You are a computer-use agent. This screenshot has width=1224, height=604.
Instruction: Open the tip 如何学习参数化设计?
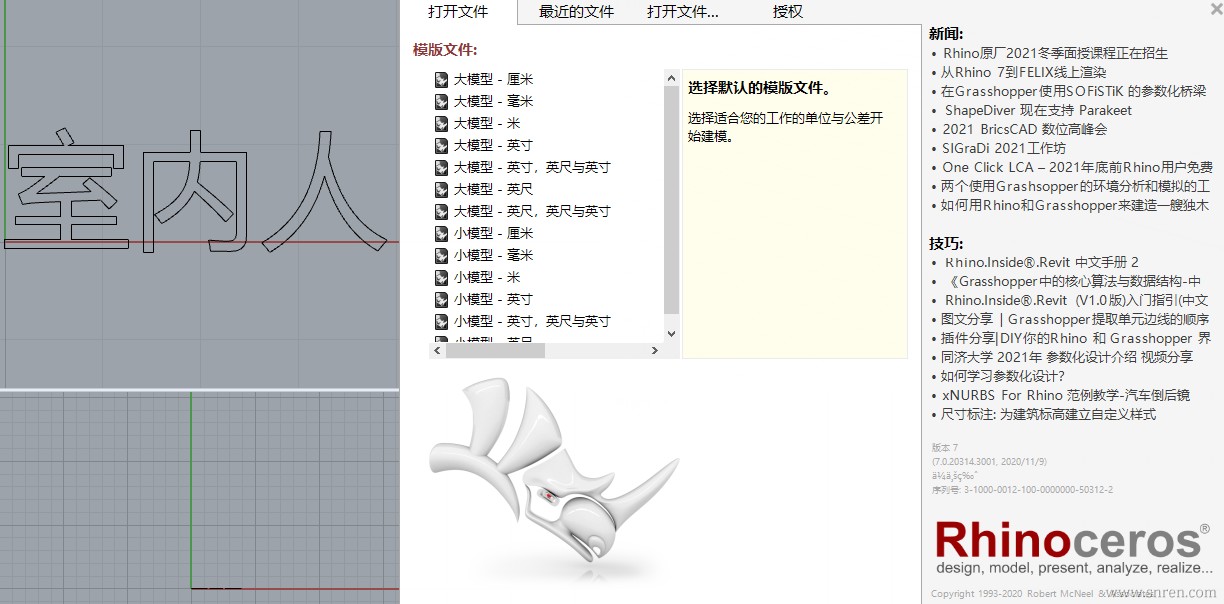point(1003,376)
